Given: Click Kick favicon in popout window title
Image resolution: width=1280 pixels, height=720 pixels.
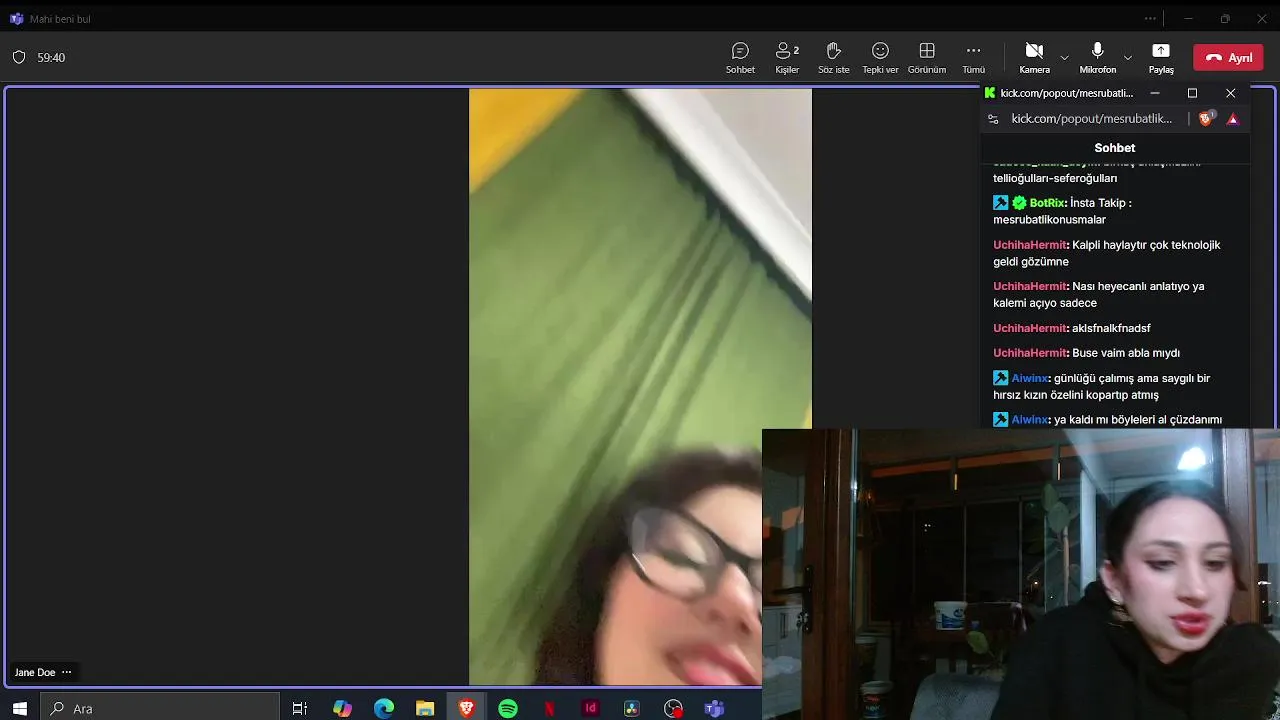Looking at the screenshot, I should pyautogui.click(x=990, y=93).
